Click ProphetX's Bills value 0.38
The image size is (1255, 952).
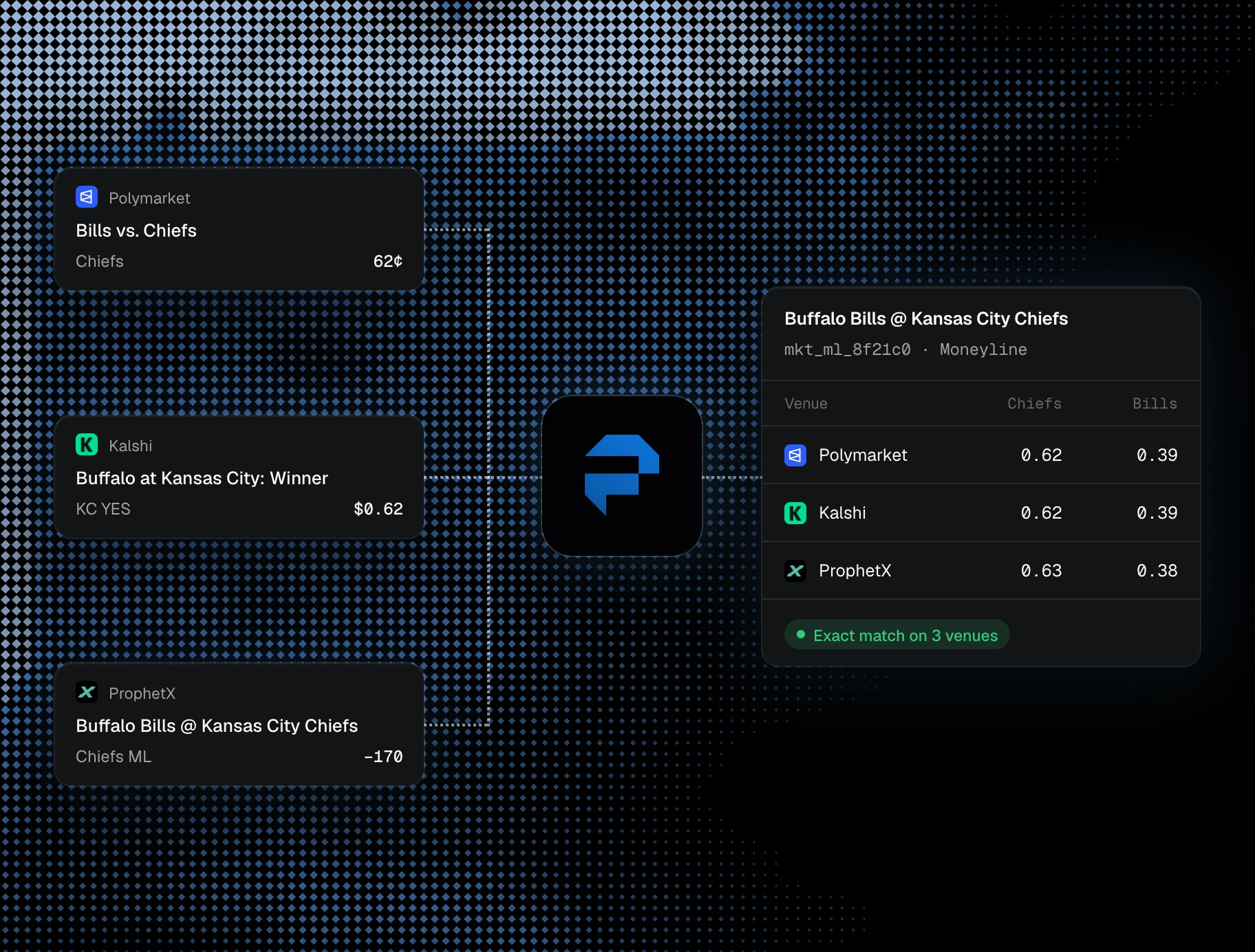(1157, 571)
